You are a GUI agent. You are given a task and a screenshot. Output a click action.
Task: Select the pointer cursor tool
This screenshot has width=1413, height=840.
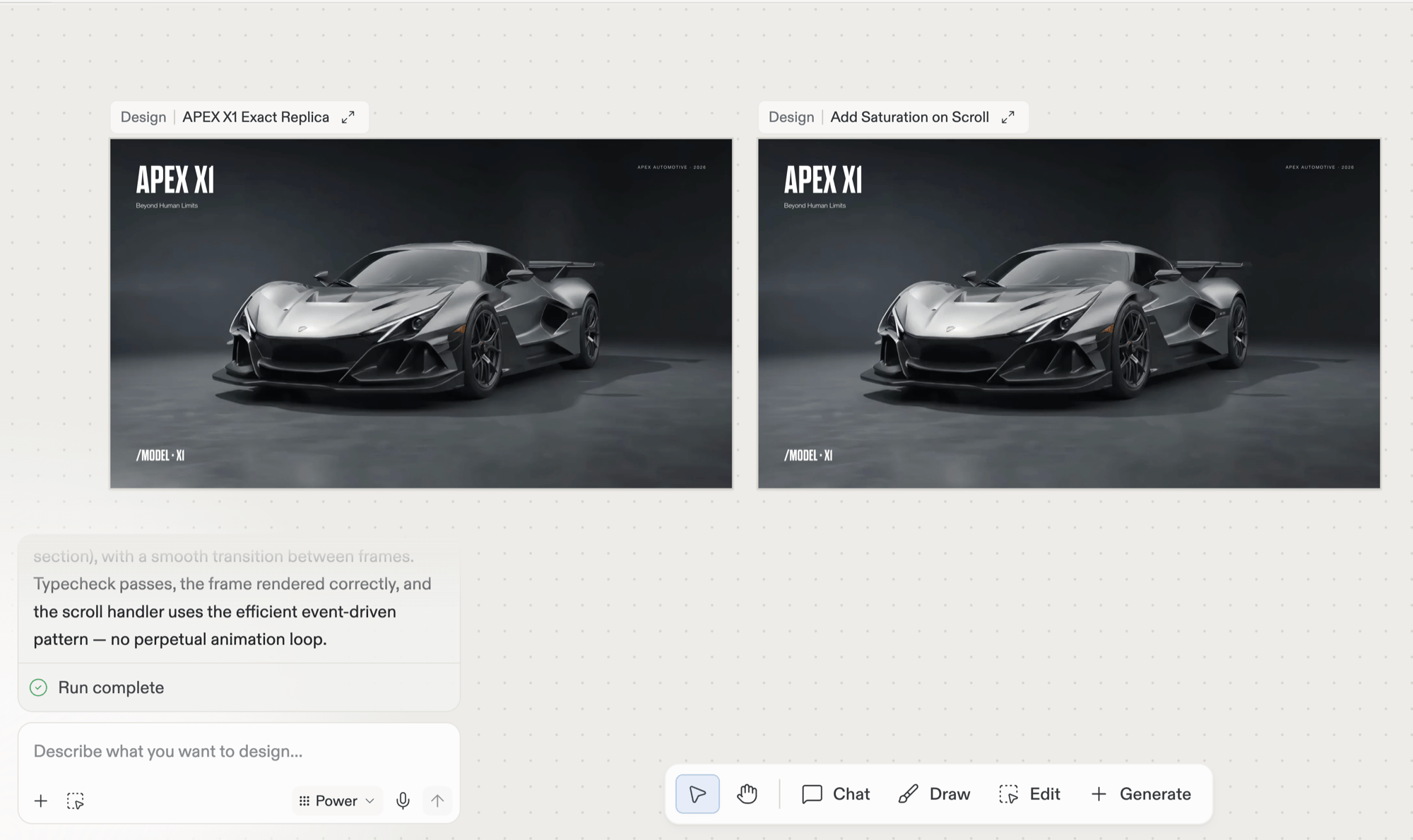[697, 794]
